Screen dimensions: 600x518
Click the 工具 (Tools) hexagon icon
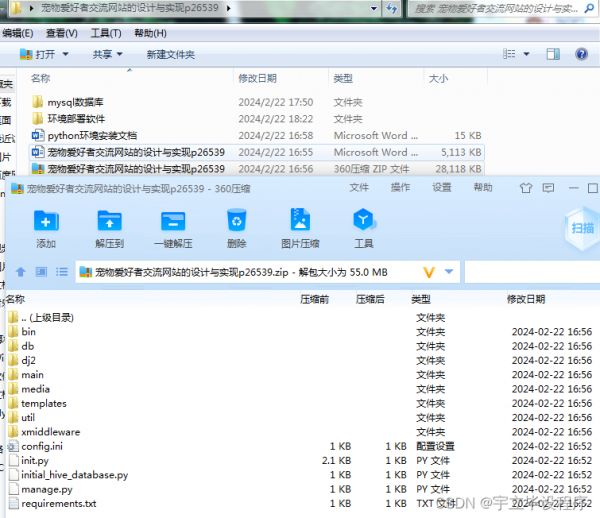(x=364, y=220)
